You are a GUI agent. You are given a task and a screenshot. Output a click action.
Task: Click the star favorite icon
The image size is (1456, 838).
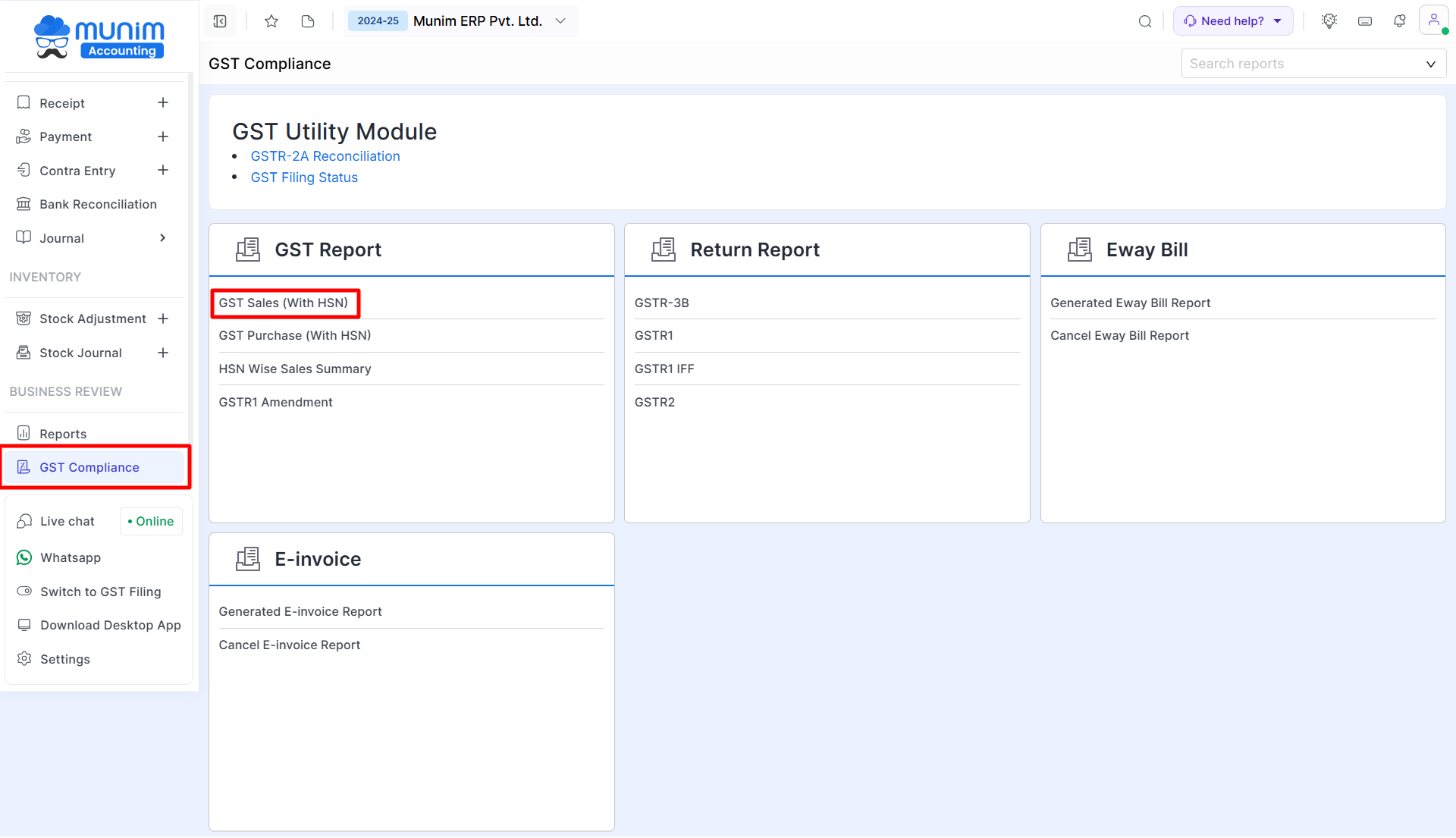tap(271, 21)
